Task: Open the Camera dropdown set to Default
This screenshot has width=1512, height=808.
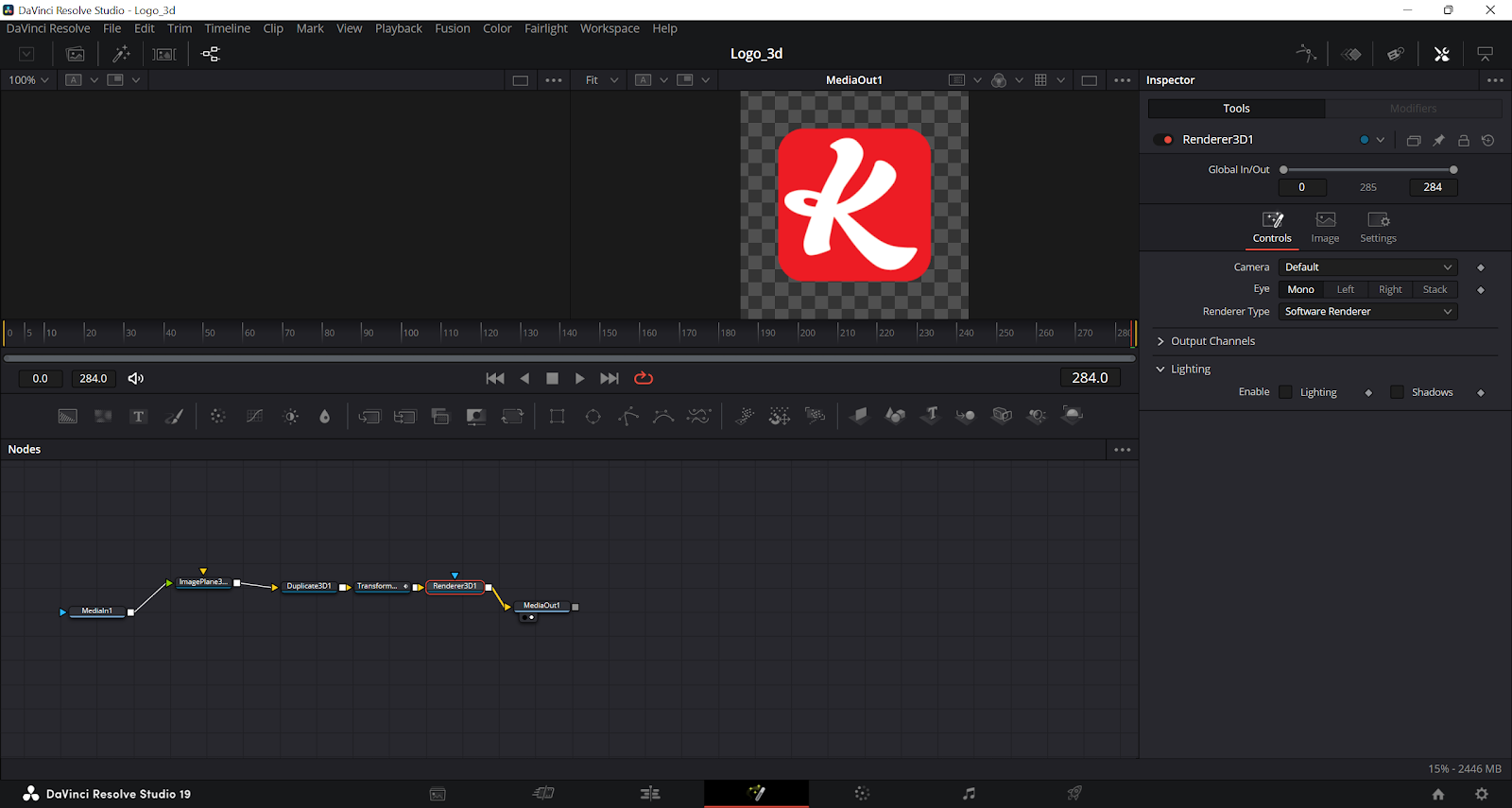Action: click(1367, 267)
